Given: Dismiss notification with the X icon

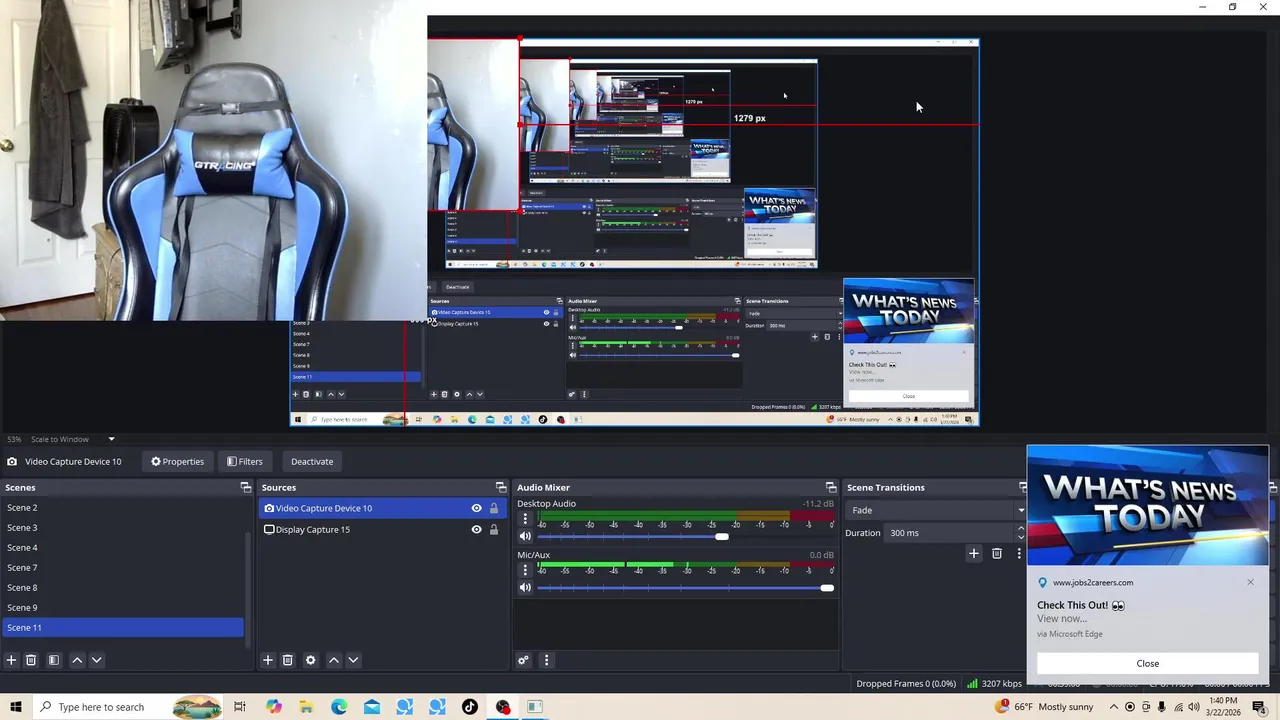Looking at the screenshot, I should (1250, 582).
